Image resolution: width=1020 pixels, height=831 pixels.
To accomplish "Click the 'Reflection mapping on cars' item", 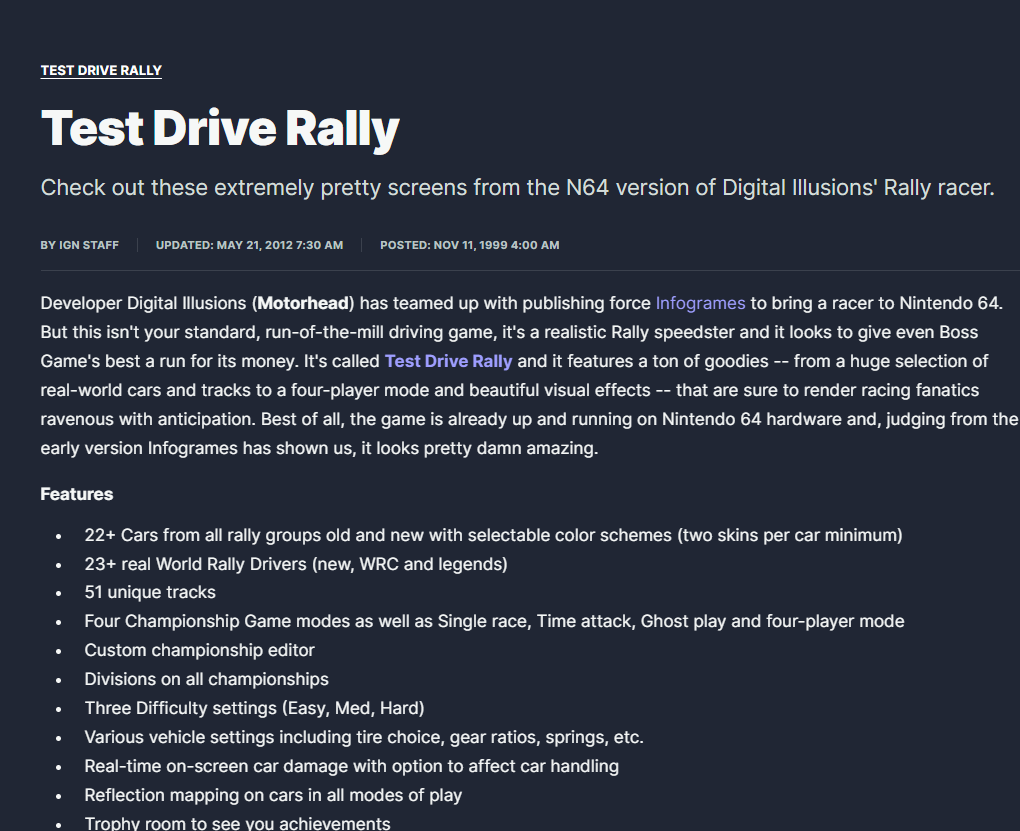I will click(x=273, y=795).
